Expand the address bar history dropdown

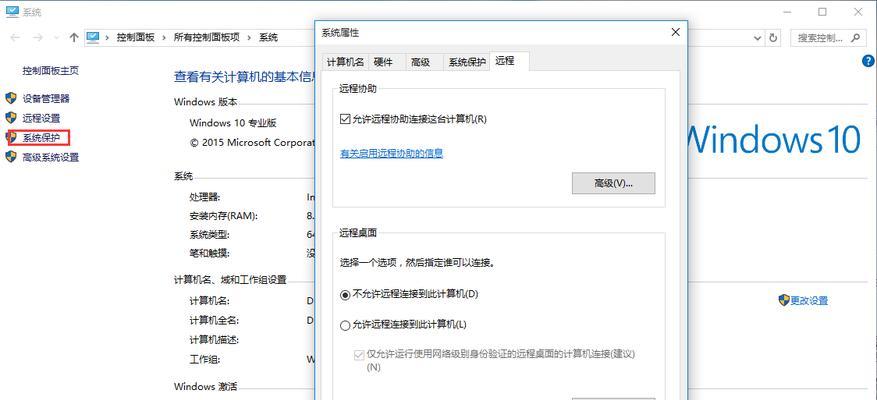point(757,38)
